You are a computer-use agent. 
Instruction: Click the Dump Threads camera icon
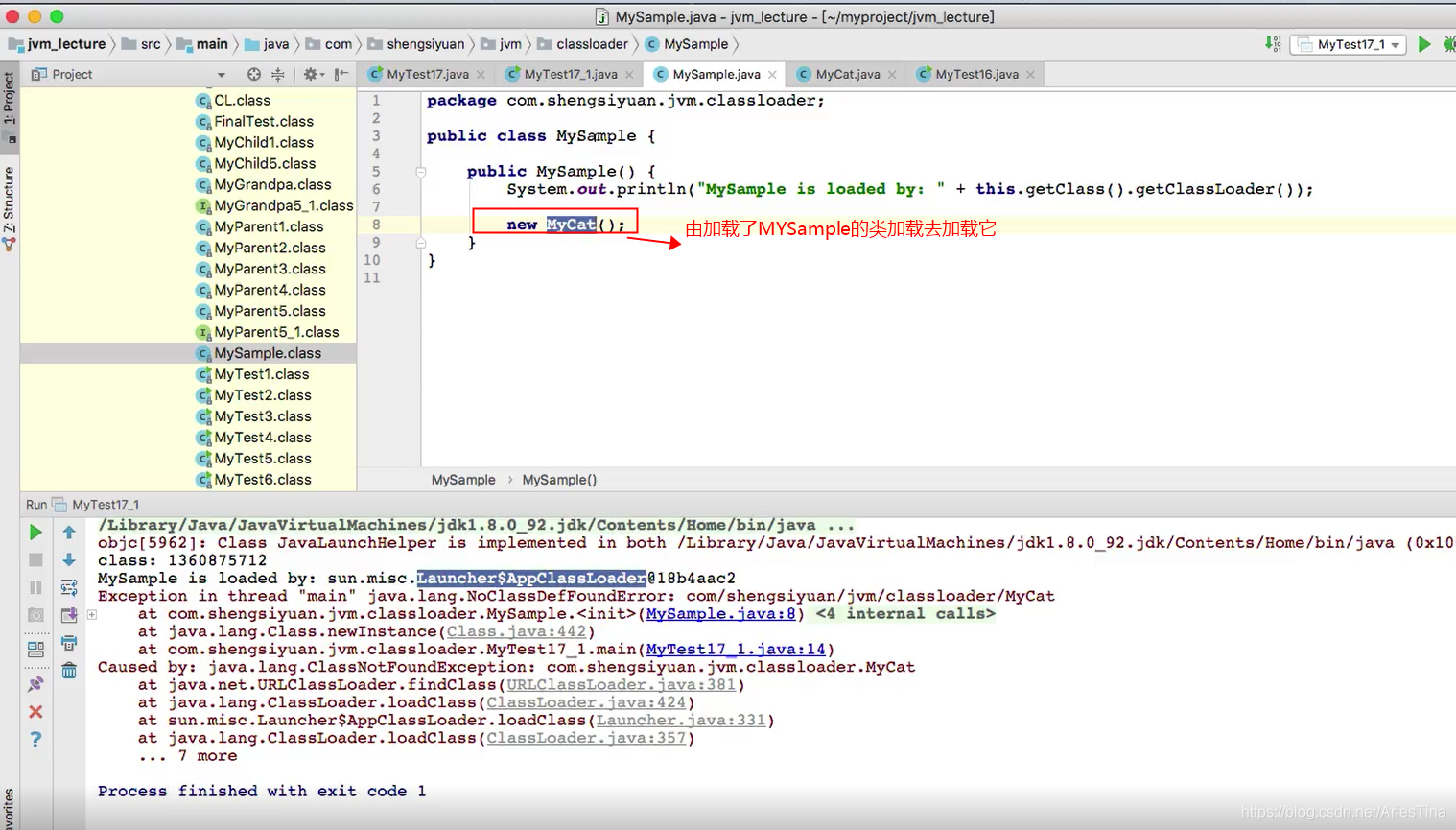tap(35, 615)
